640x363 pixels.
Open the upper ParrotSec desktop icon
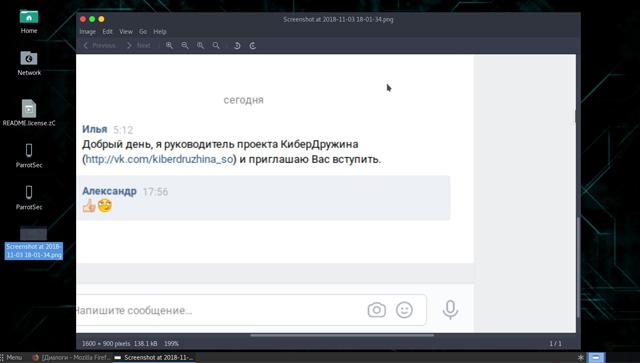(29, 156)
